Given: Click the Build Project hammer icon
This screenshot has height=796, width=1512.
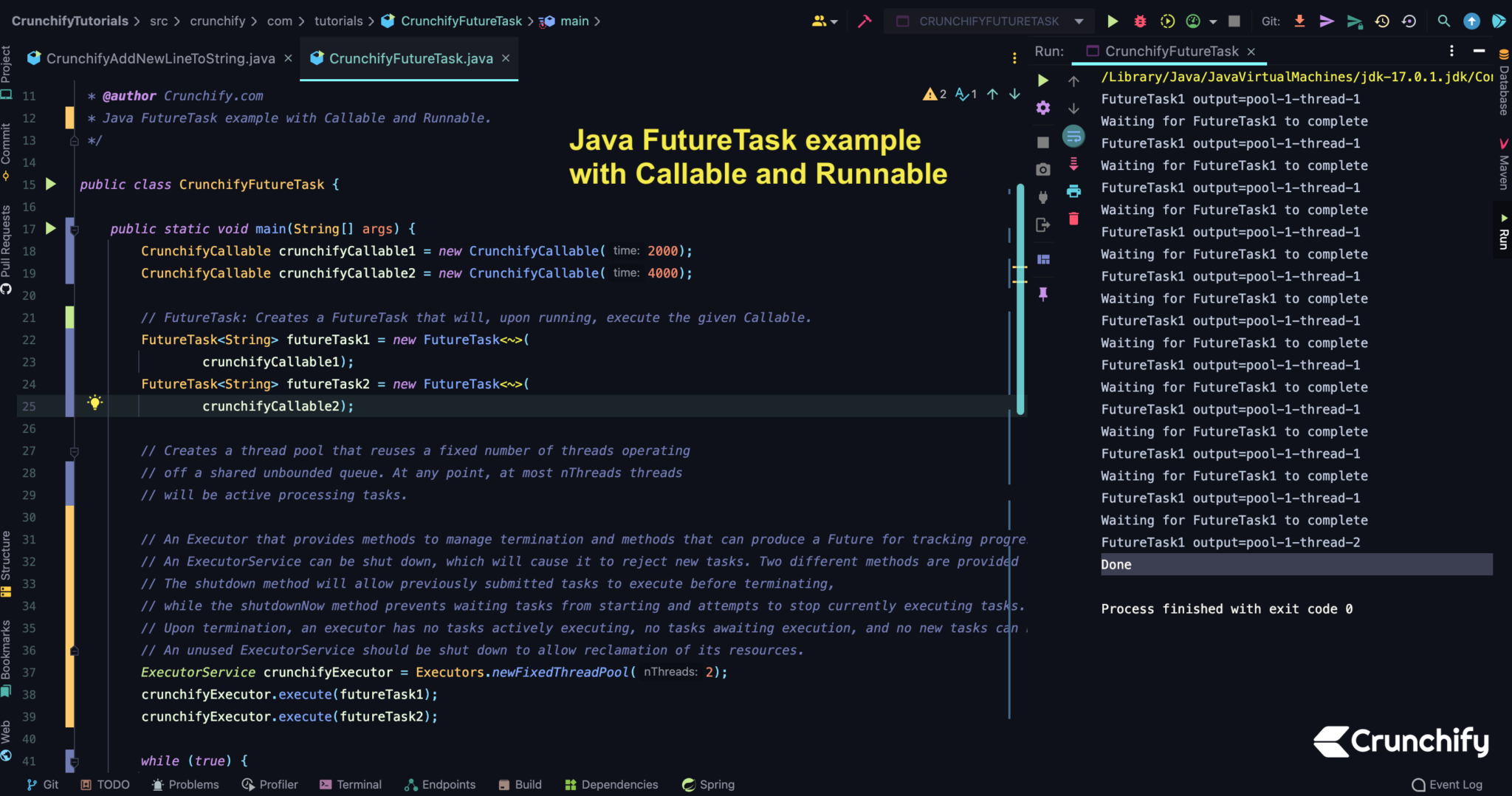Looking at the screenshot, I should 863,21.
